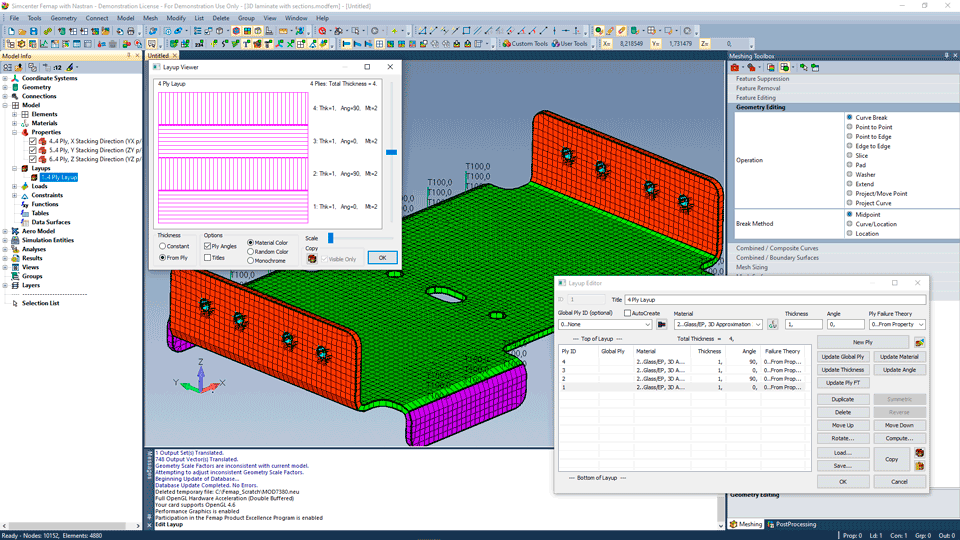Select Random Color radio option

pos(250,252)
